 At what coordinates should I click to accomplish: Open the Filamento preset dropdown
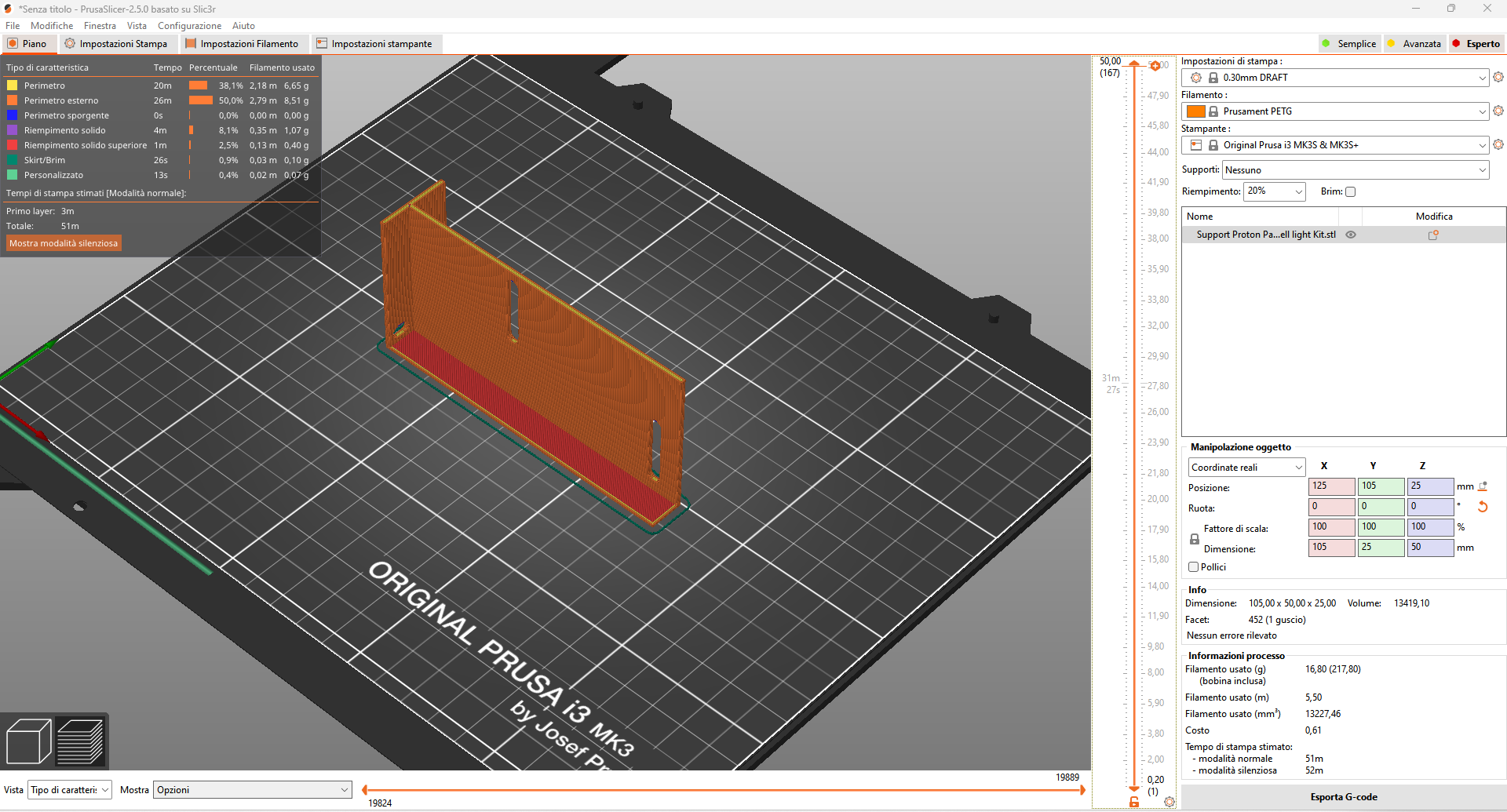(1334, 111)
